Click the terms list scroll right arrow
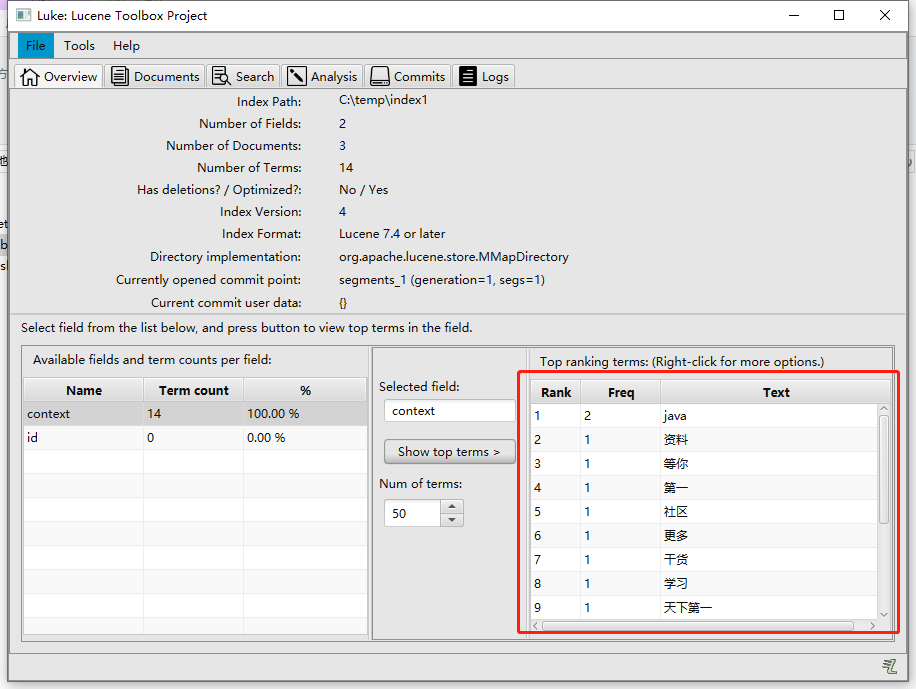916x689 pixels. point(872,626)
